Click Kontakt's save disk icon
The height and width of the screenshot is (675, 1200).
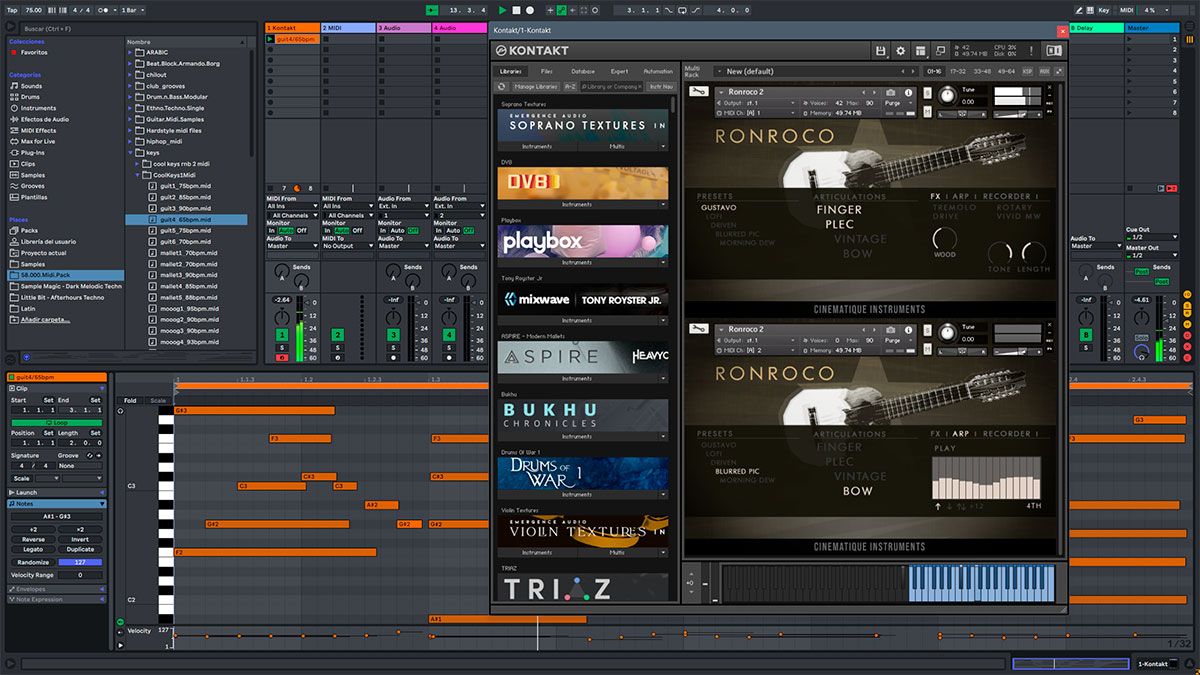(x=880, y=50)
